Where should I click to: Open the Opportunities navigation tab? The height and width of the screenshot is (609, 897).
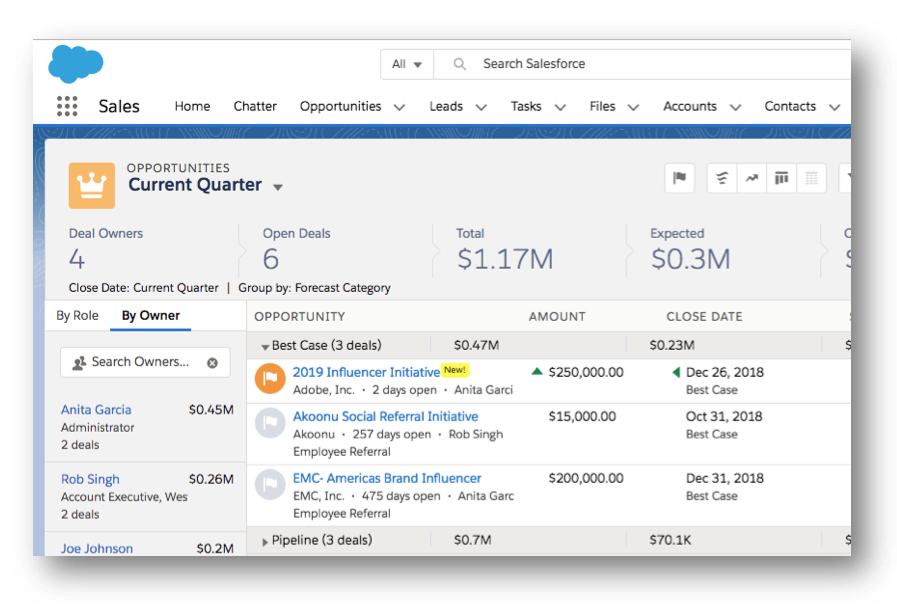340,106
